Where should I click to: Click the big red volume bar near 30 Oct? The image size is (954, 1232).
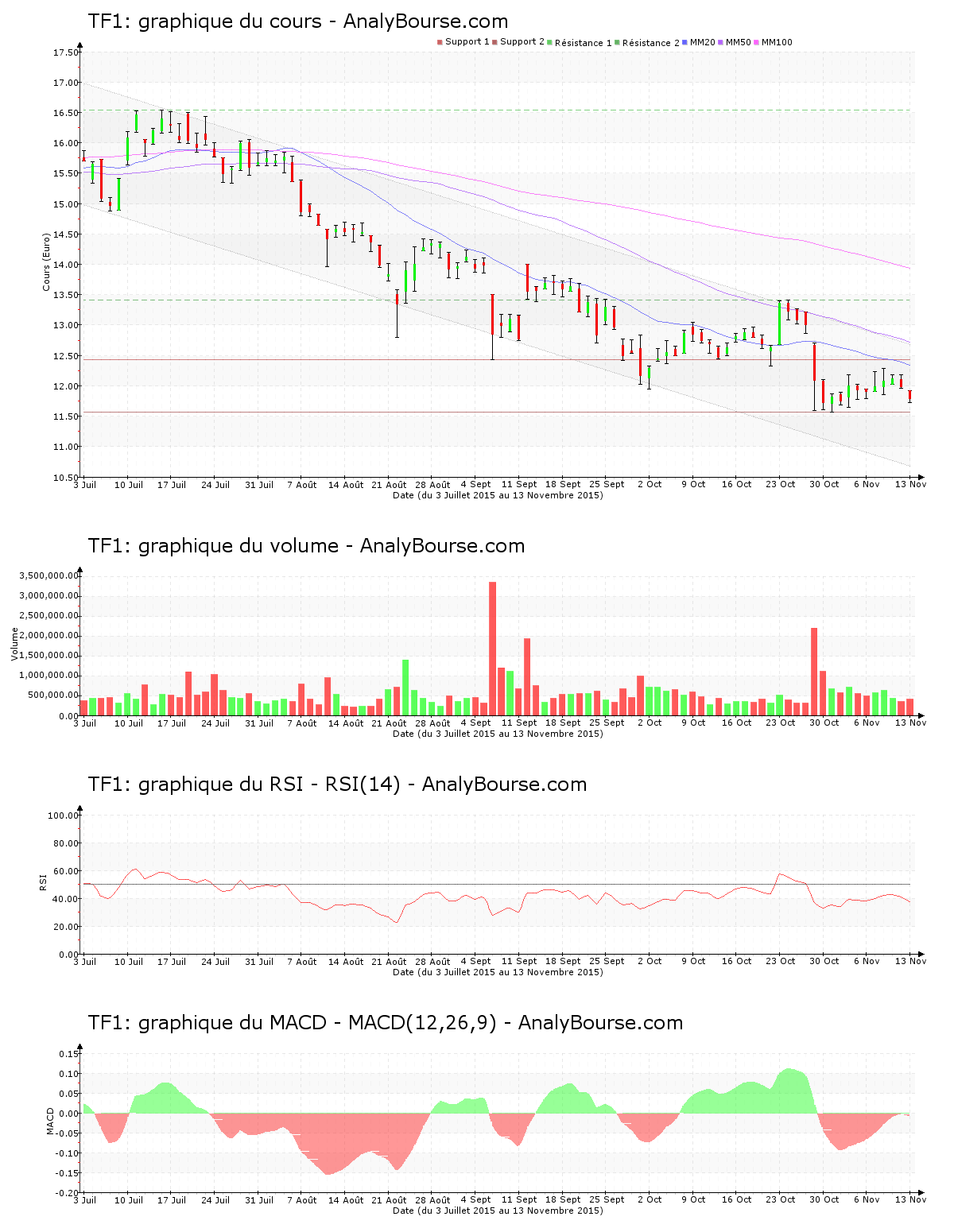[x=814, y=672]
